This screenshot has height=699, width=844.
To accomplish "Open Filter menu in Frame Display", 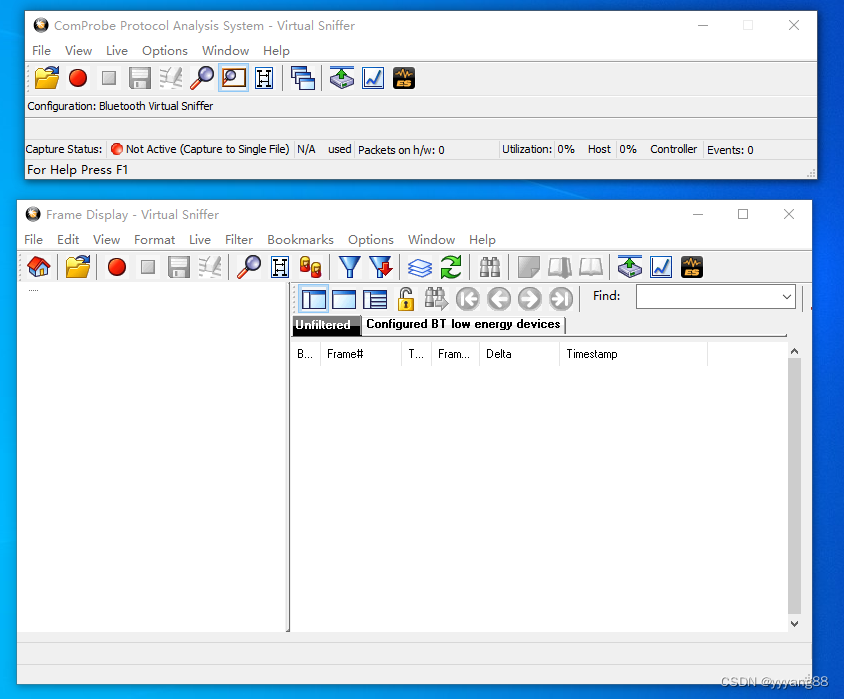I will pos(239,239).
